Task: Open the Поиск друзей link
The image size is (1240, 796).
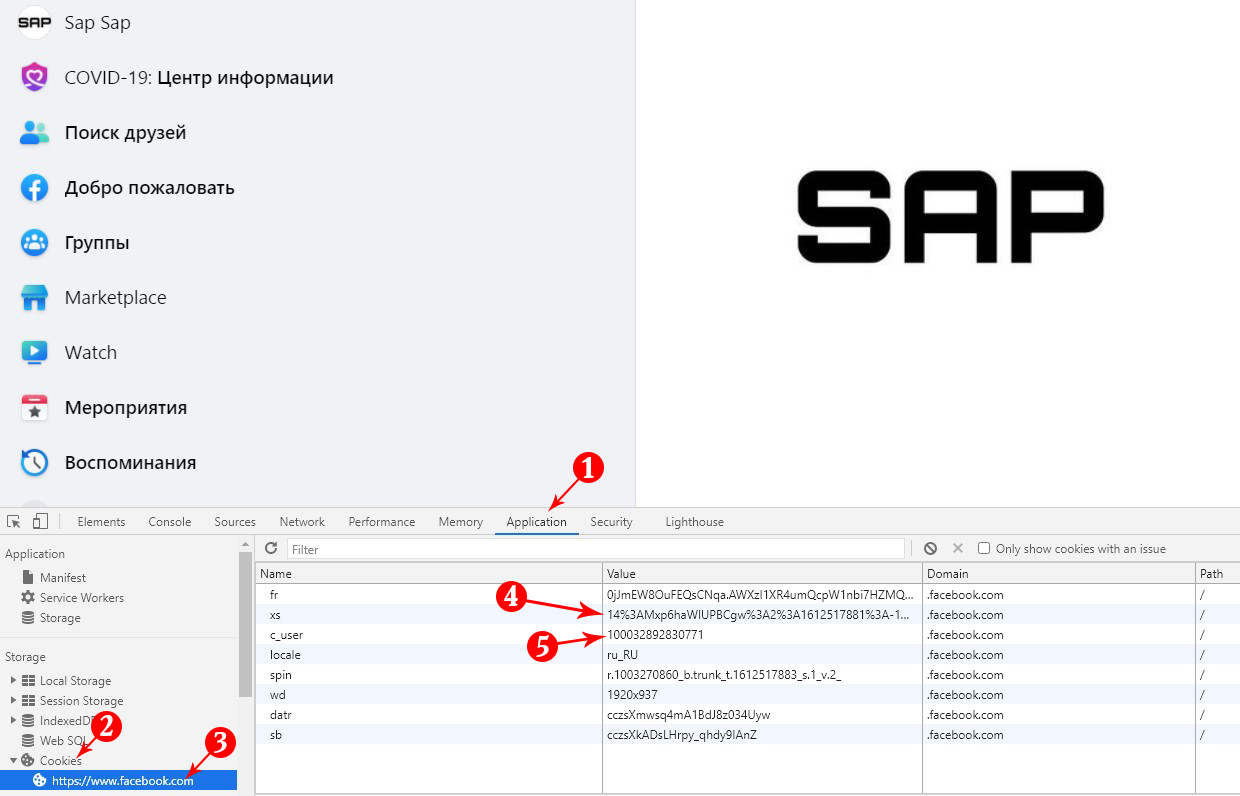Action: point(125,132)
